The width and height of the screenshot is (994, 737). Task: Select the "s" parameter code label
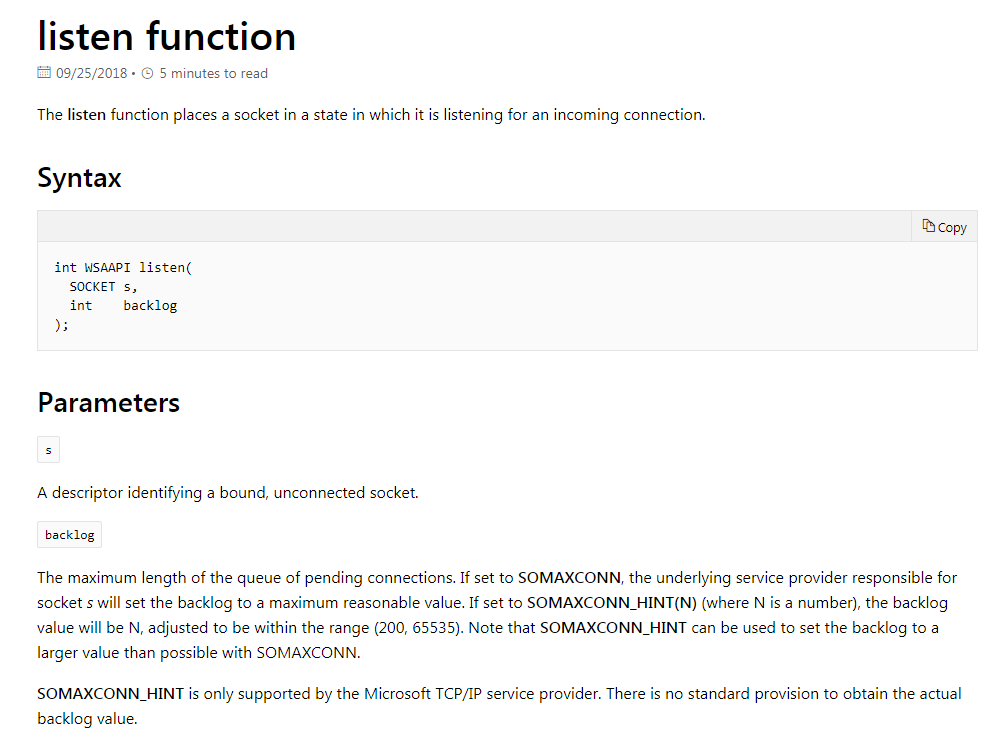[48, 450]
